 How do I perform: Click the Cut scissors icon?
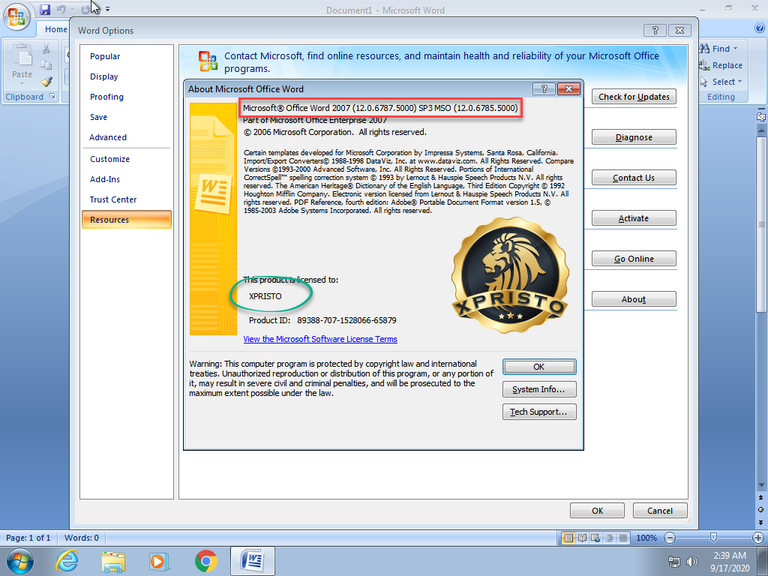pyautogui.click(x=46, y=49)
